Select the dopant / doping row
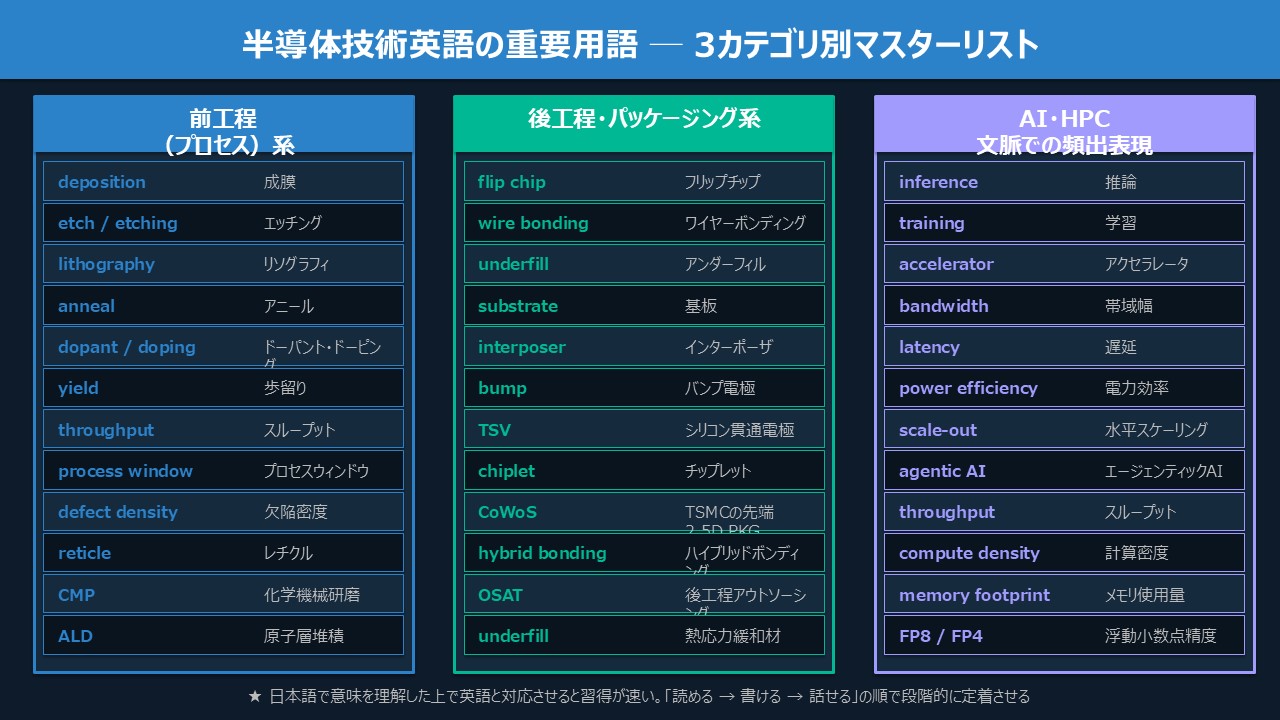 224,347
